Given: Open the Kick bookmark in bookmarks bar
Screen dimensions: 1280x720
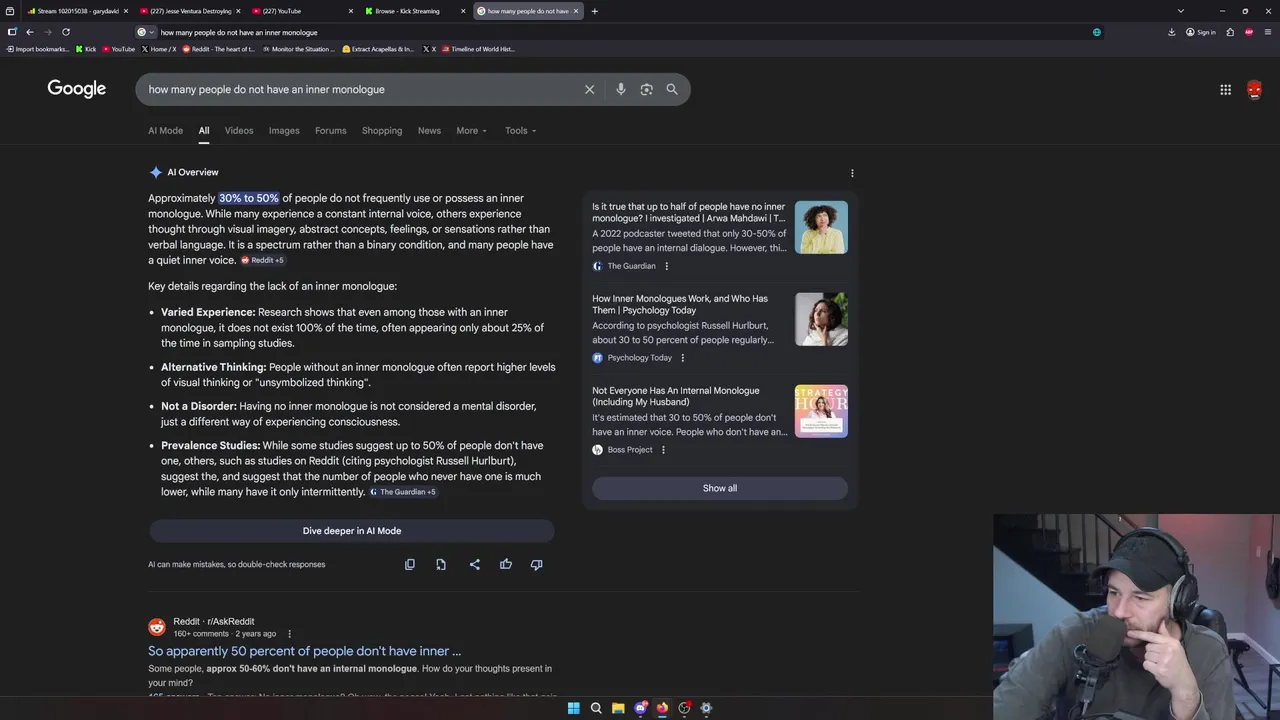Looking at the screenshot, I should 86,49.
